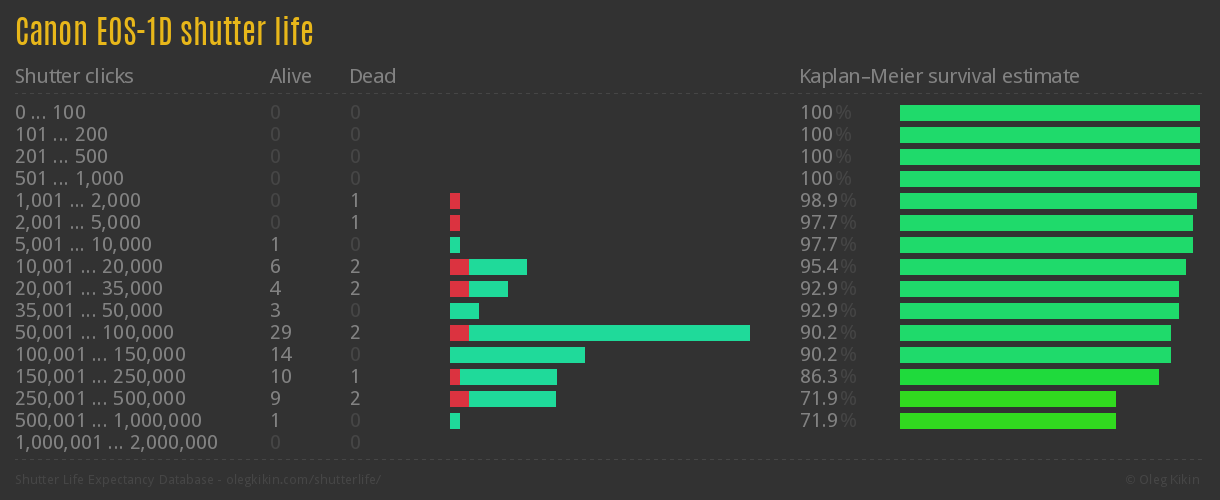Click the 86.3% survival percentage
The image size is (1220, 500).
827,377
